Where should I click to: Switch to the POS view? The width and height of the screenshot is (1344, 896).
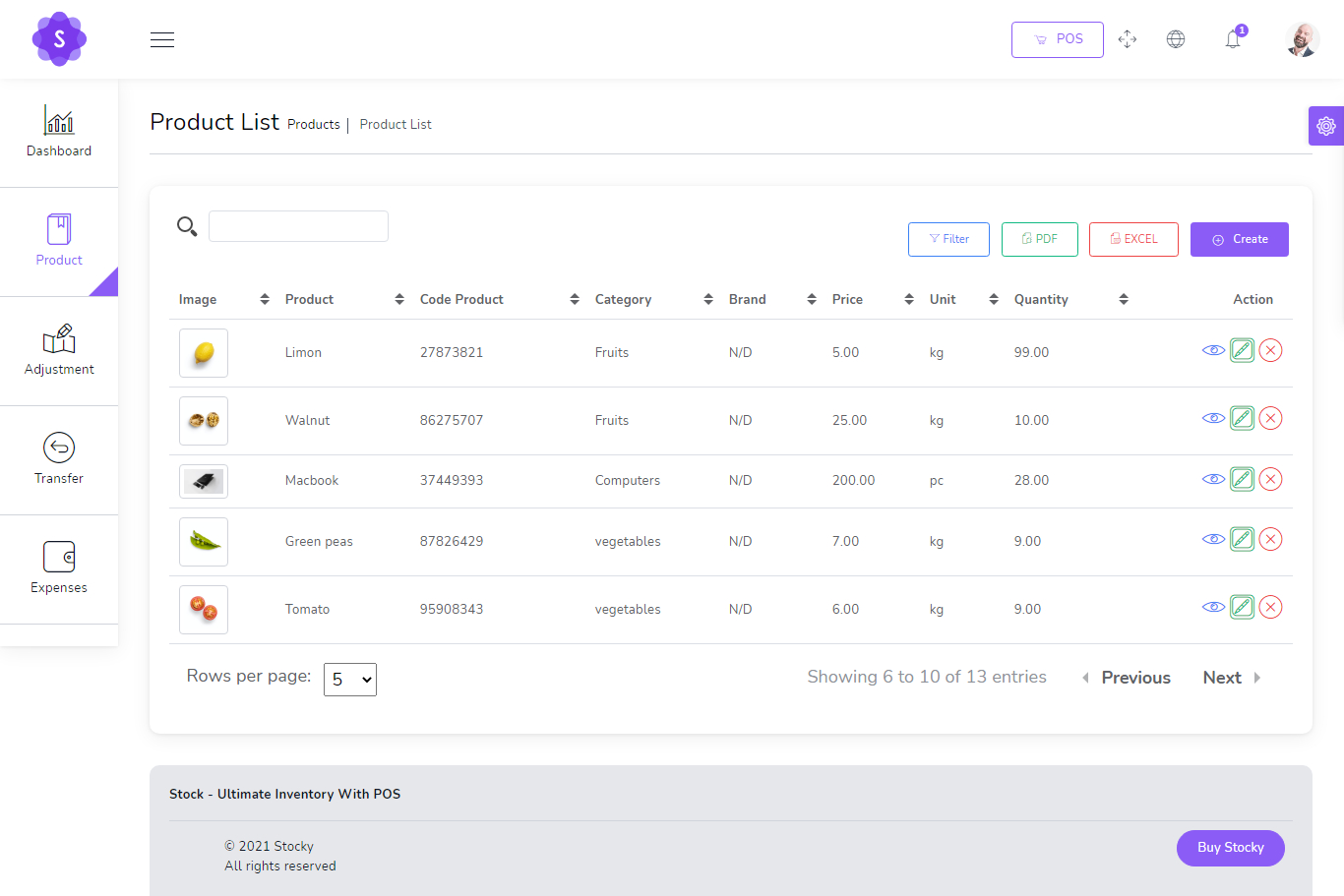pyautogui.click(x=1057, y=39)
